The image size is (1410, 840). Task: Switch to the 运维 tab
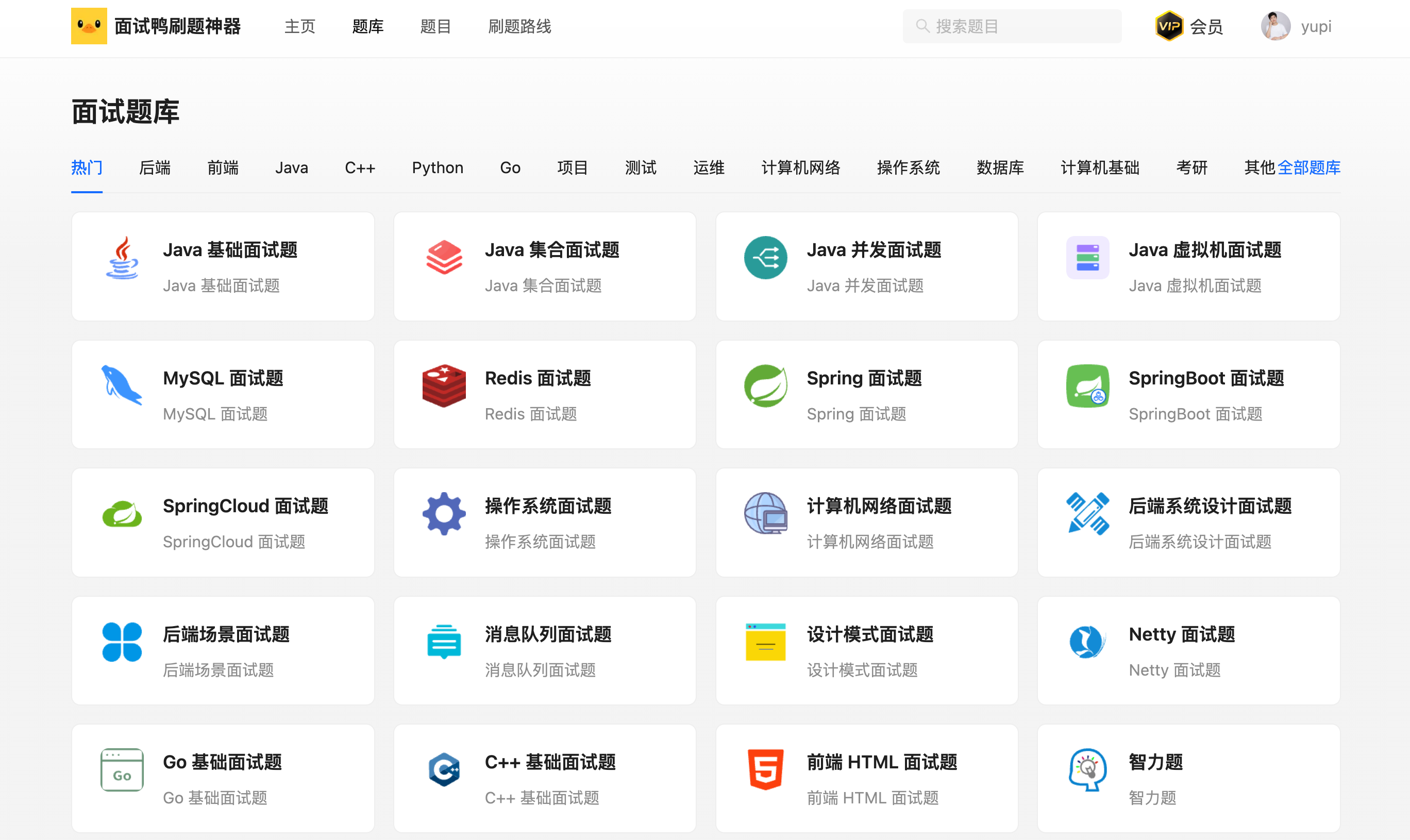[709, 167]
